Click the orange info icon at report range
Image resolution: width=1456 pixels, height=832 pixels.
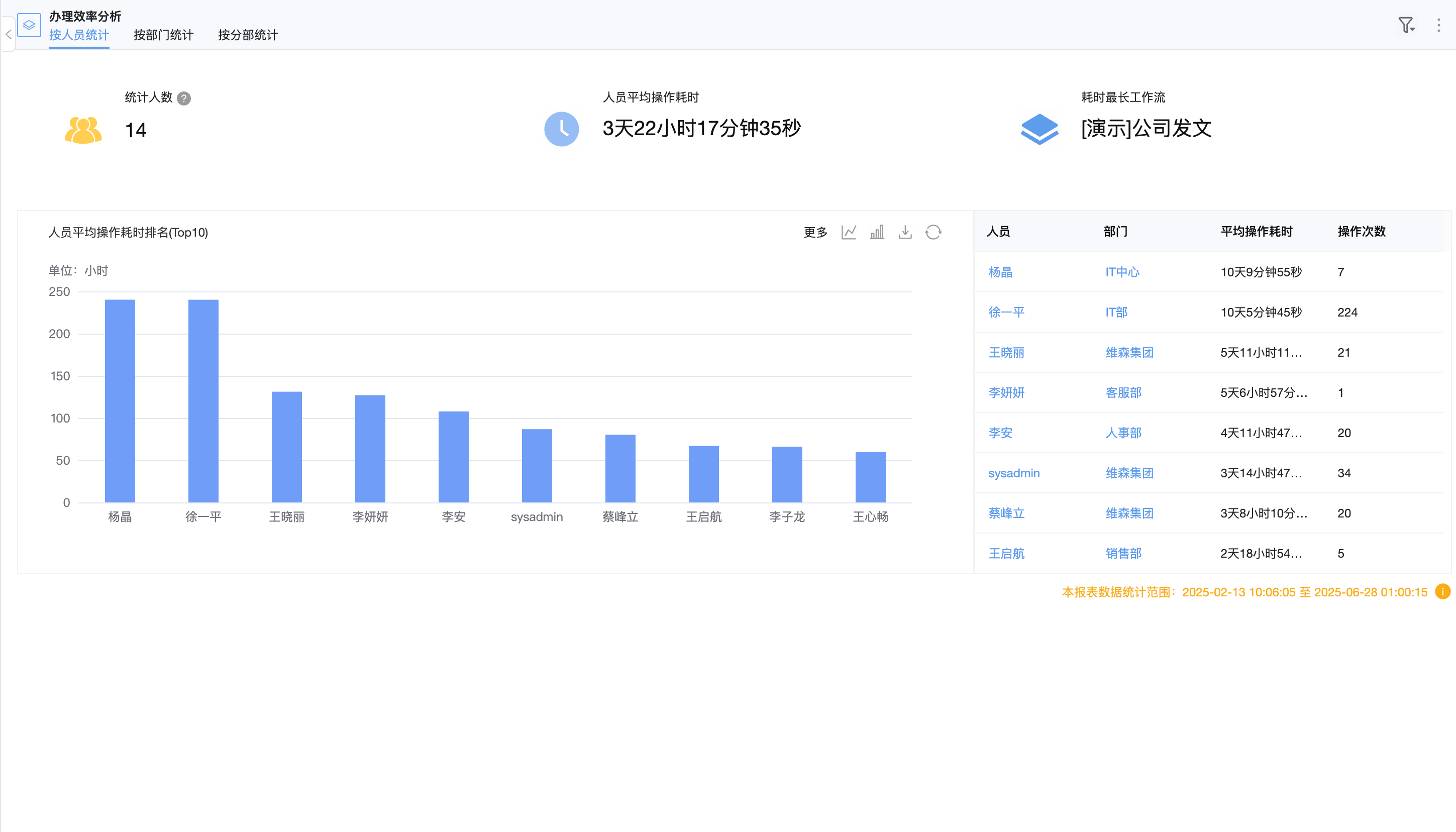1442,591
